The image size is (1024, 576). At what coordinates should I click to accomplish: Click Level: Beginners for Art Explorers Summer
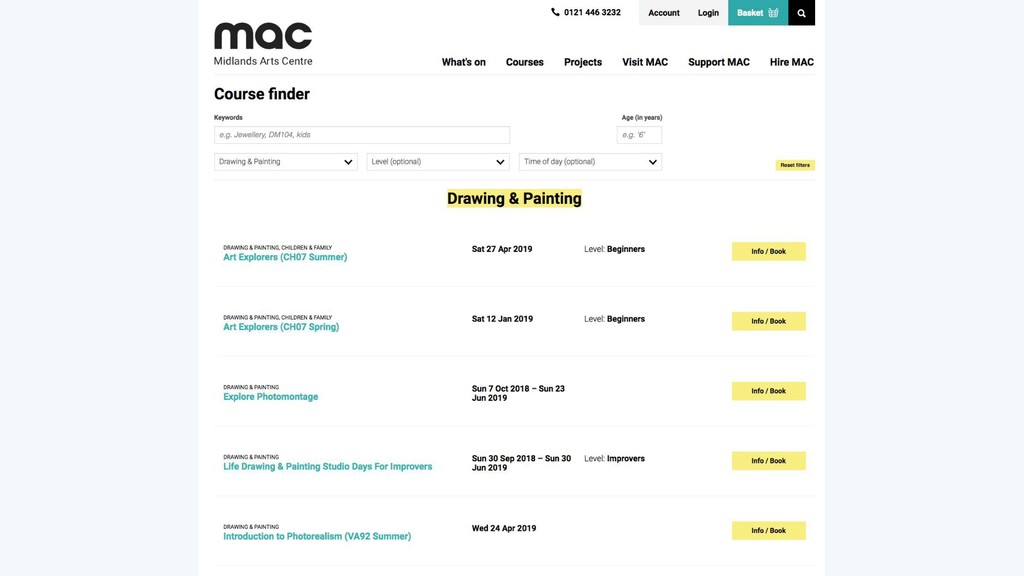coord(614,249)
